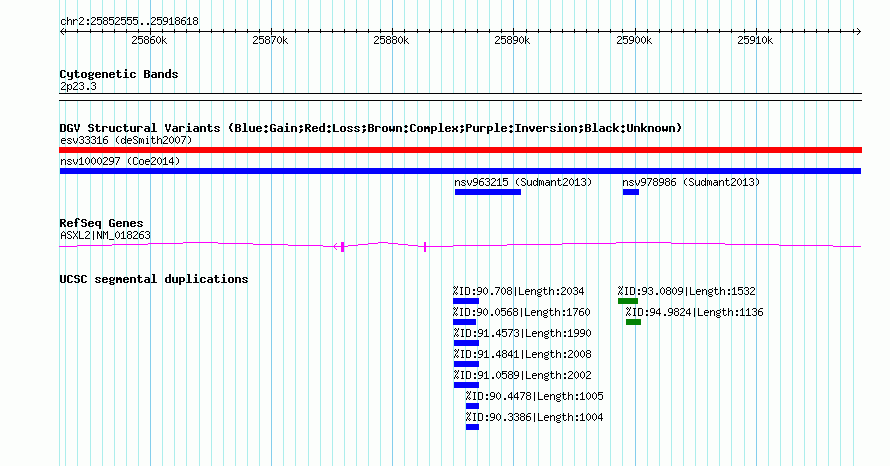Click the red esv33316 loss variant bar
The height and width of the screenshot is (466, 890).
tap(460, 150)
